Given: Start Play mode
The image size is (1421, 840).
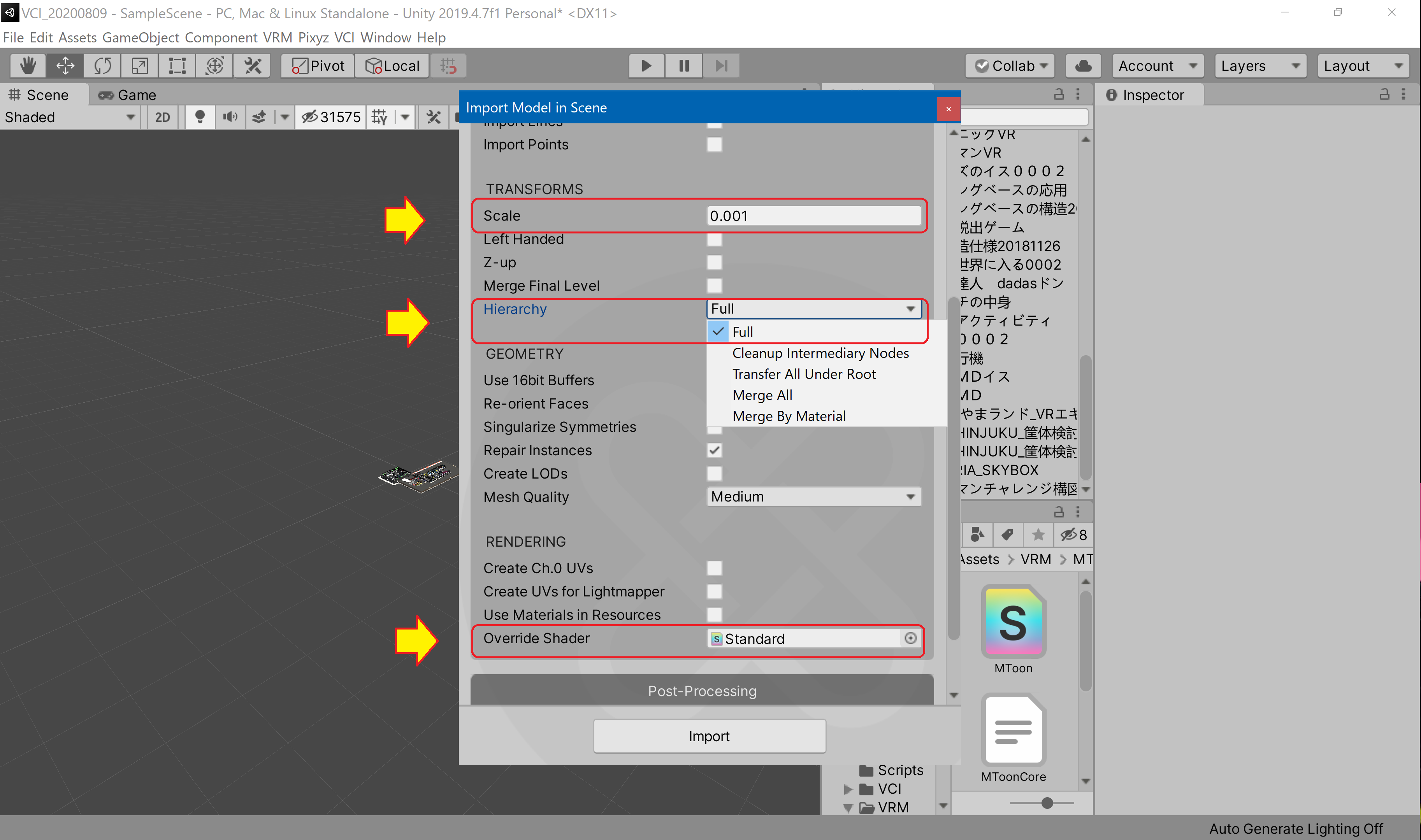Looking at the screenshot, I should (x=646, y=66).
